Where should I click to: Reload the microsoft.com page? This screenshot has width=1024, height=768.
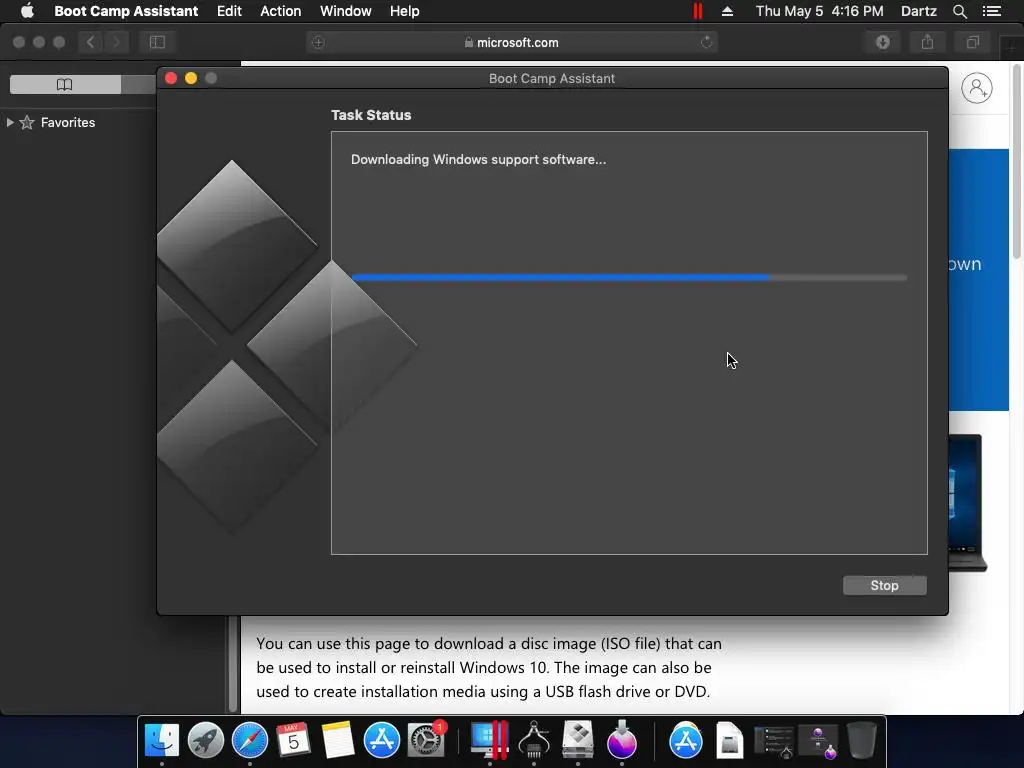(x=706, y=42)
